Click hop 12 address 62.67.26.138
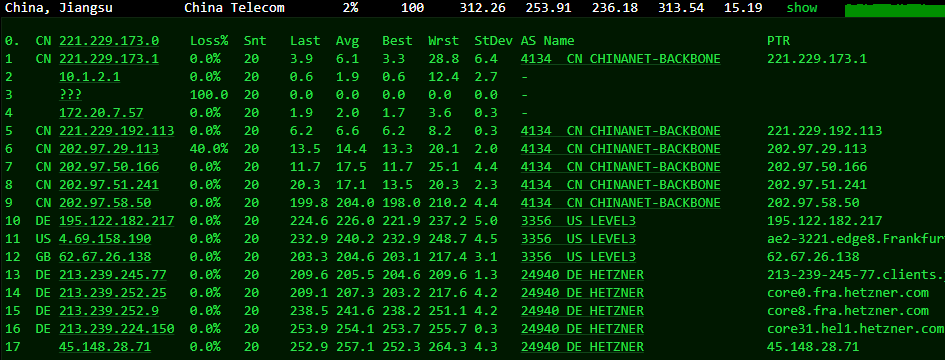The width and height of the screenshot is (945, 360). [105, 257]
